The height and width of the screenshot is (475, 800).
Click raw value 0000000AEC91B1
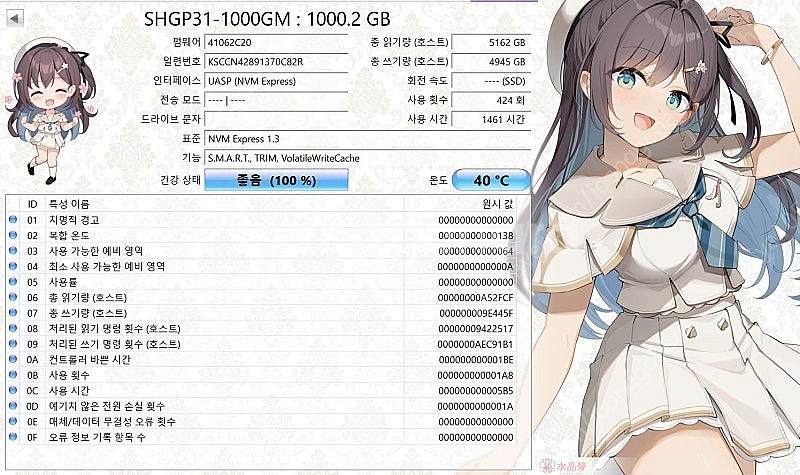[x=476, y=344]
